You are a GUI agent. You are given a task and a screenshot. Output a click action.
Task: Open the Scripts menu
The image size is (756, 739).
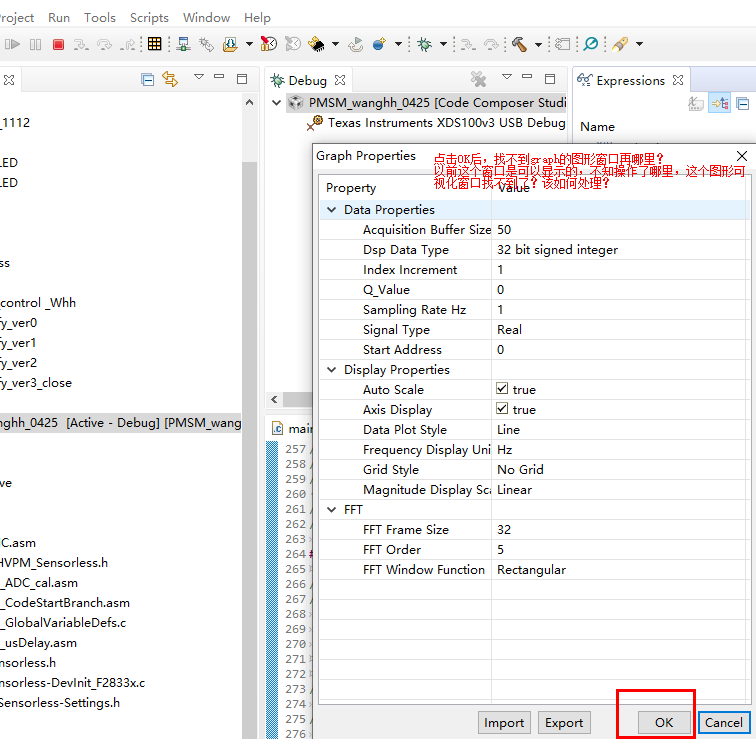[x=149, y=18]
